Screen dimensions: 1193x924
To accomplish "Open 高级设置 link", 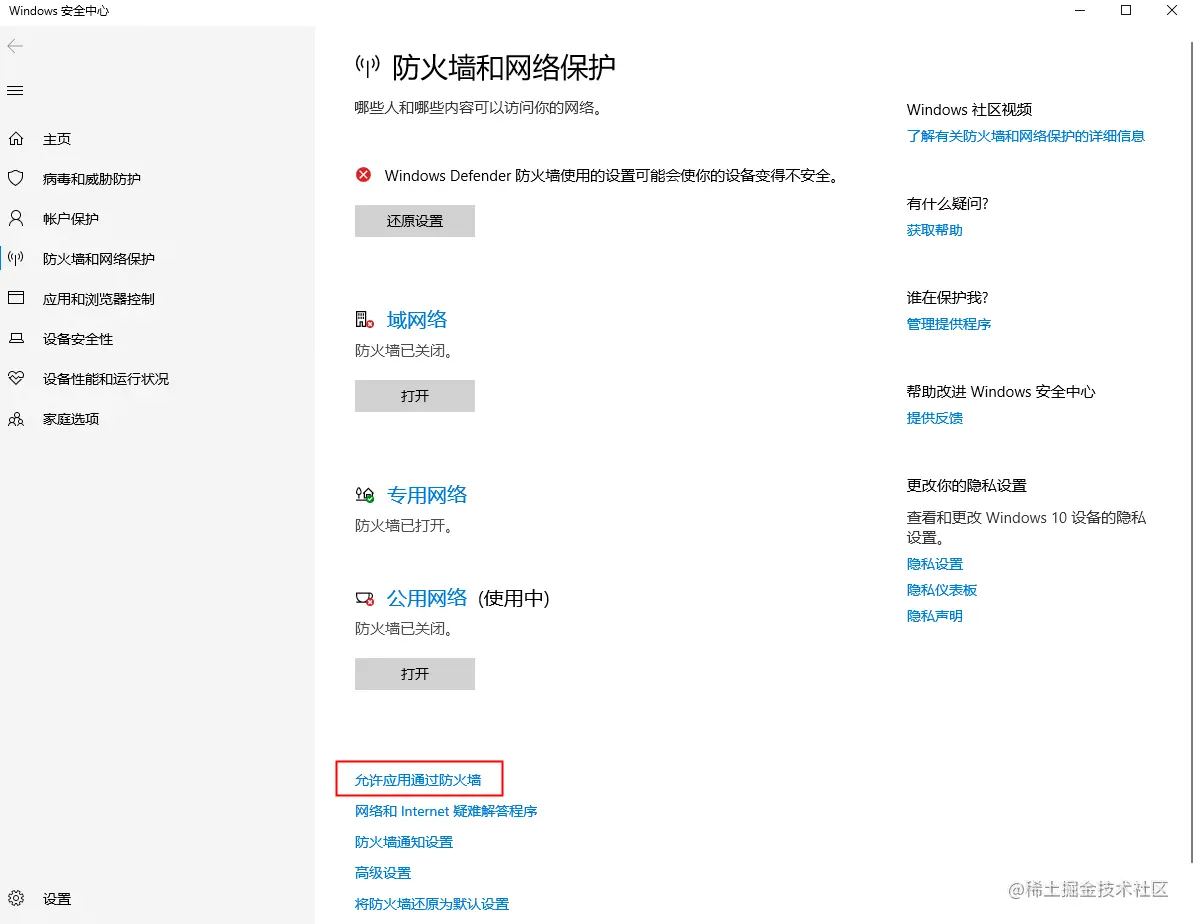I will click(383, 873).
